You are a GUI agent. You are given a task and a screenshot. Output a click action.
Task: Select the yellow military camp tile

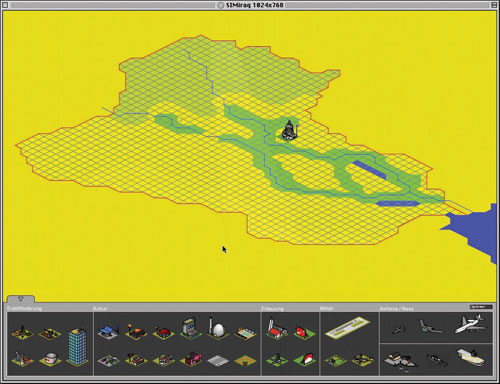click(x=363, y=359)
